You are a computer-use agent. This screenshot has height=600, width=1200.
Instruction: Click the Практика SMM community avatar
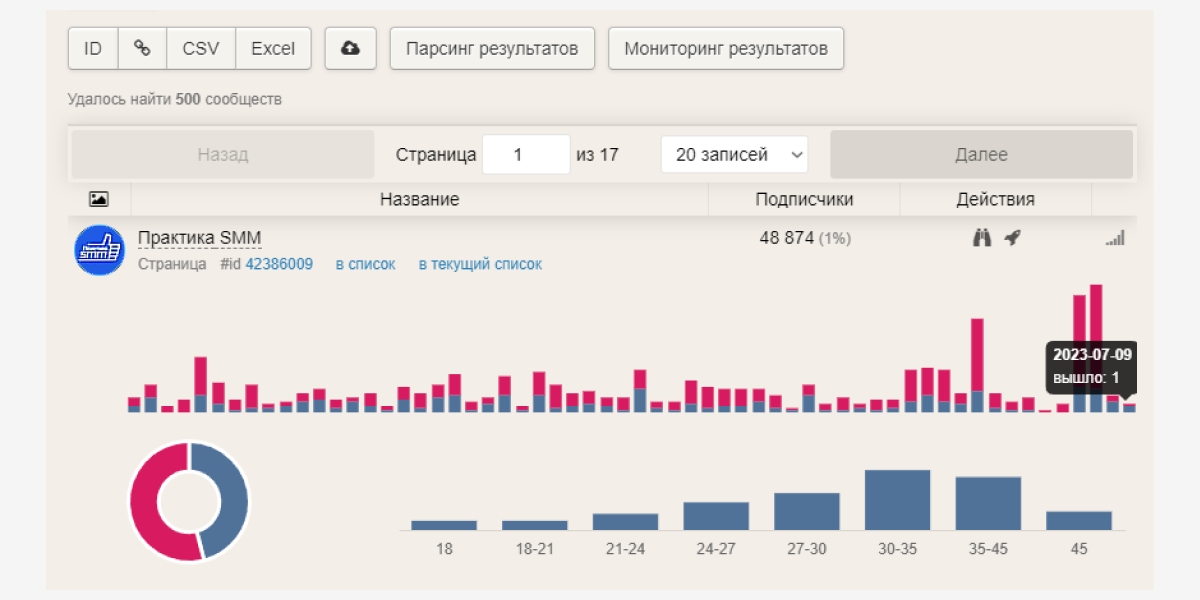[99, 250]
